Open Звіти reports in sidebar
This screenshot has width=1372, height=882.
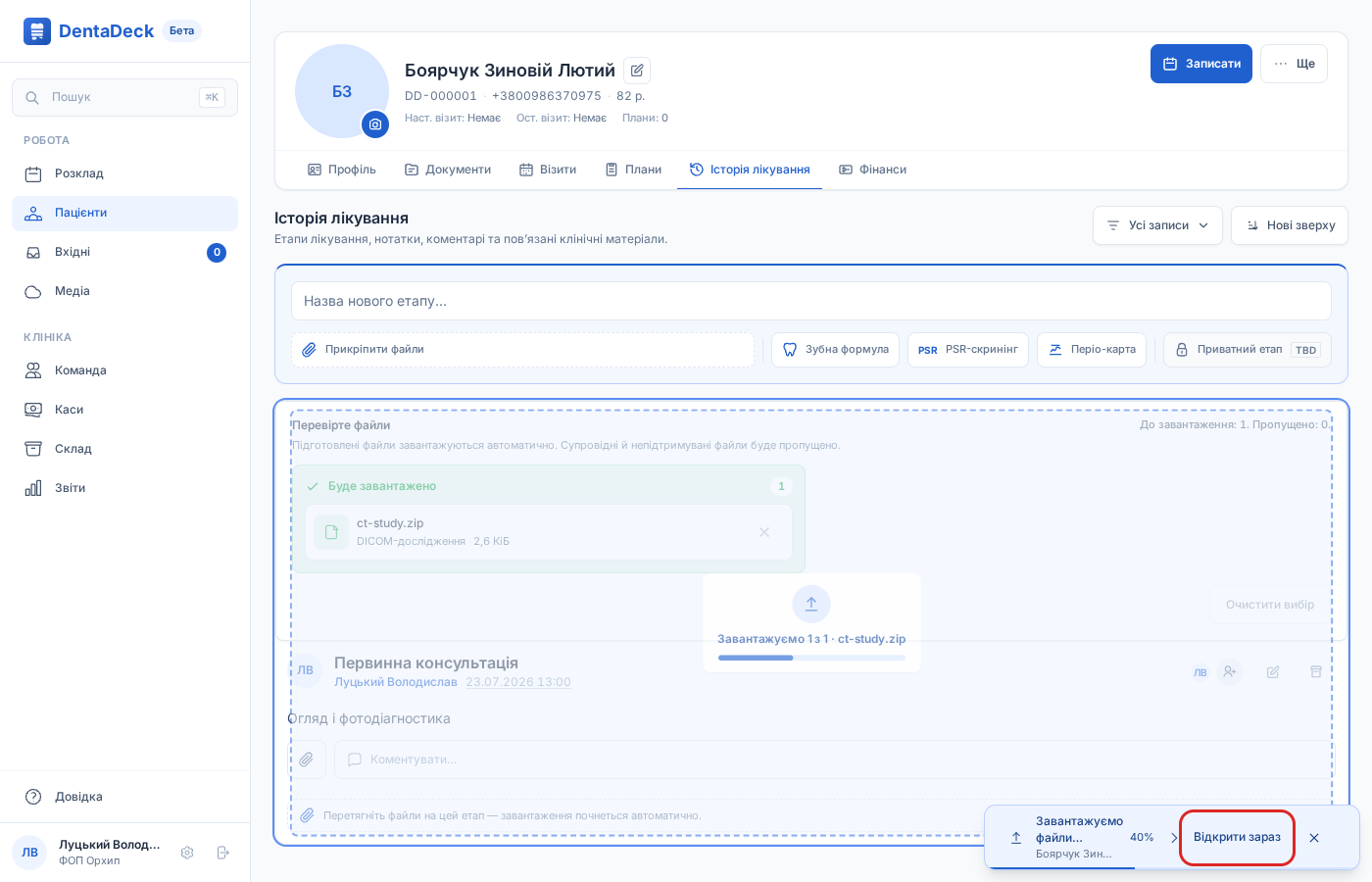(124, 488)
